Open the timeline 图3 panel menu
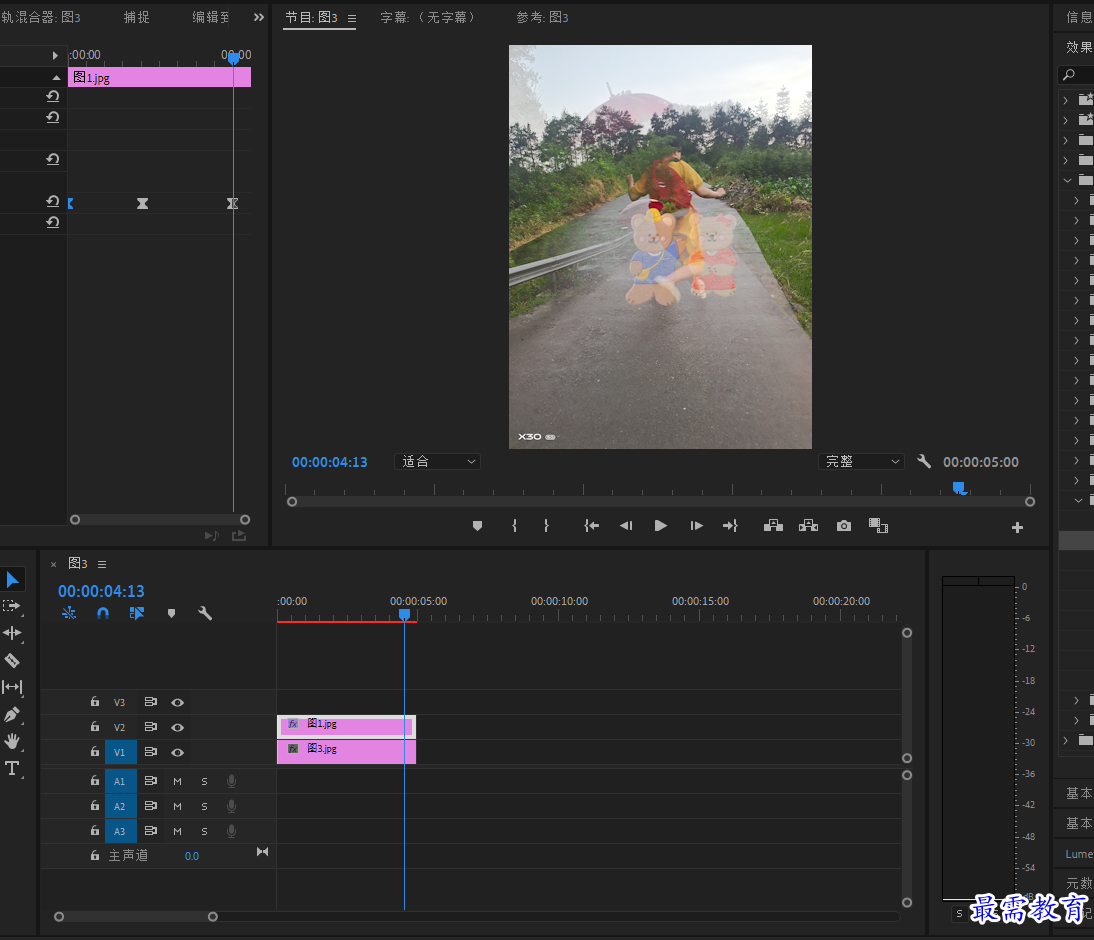 102,564
